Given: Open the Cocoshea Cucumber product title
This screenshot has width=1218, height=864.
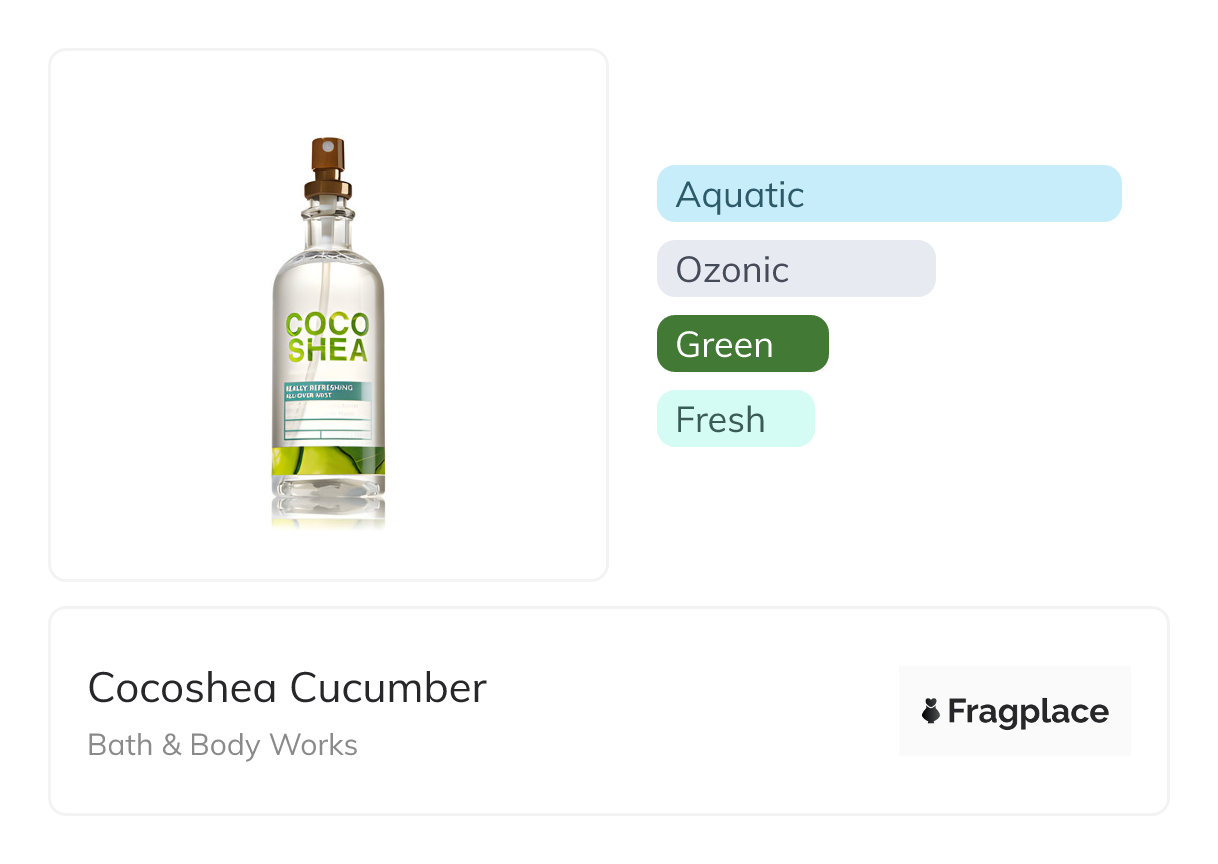Looking at the screenshot, I should tap(287, 688).
